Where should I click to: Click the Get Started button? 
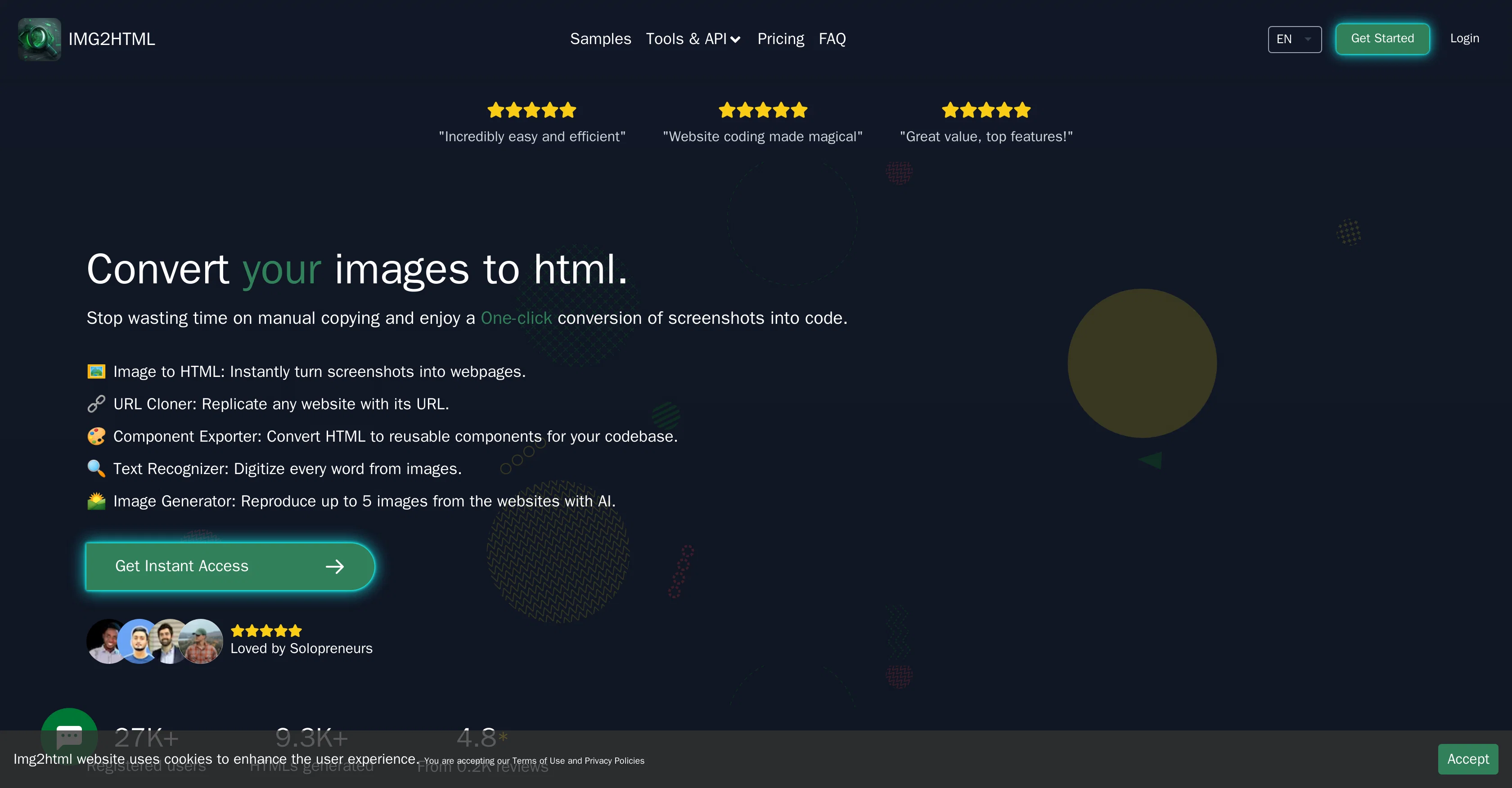1382,39
